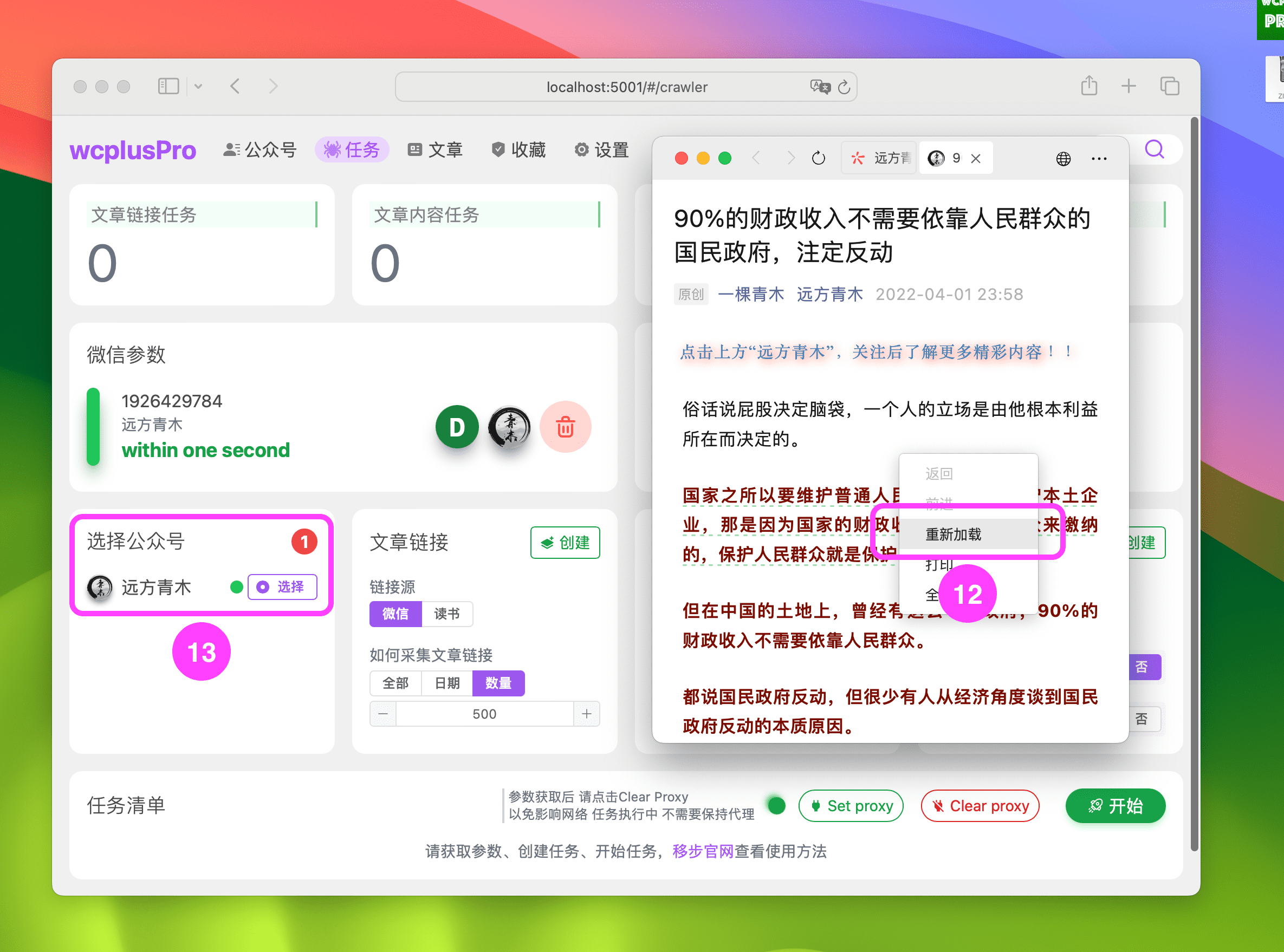Switch to the 任务 tab with the spider icon
The image size is (1284, 952).
coord(352,149)
